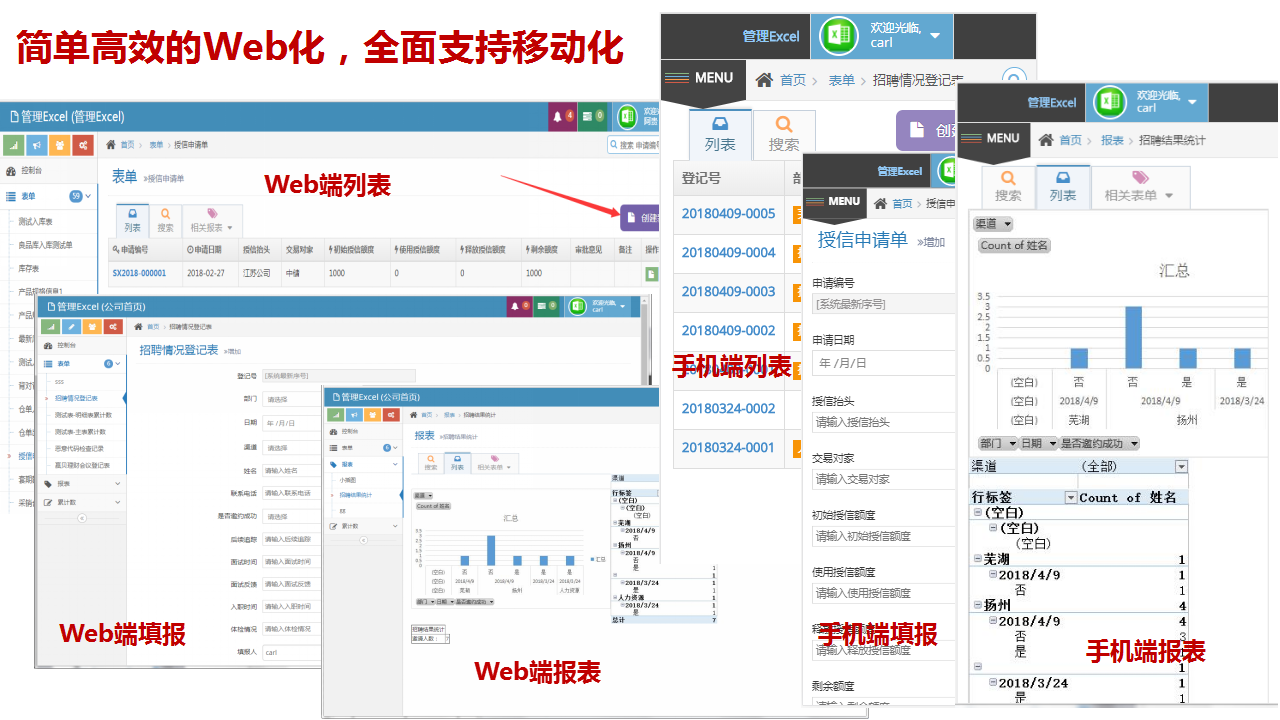Click blue pencil icon in 招聘情况登记表 web window
Image resolution: width=1280 pixels, height=720 pixels.
[71, 326]
